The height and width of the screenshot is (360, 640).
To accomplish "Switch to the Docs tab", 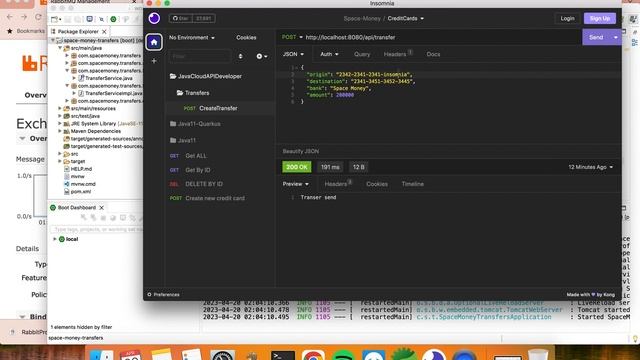I will pos(433,54).
